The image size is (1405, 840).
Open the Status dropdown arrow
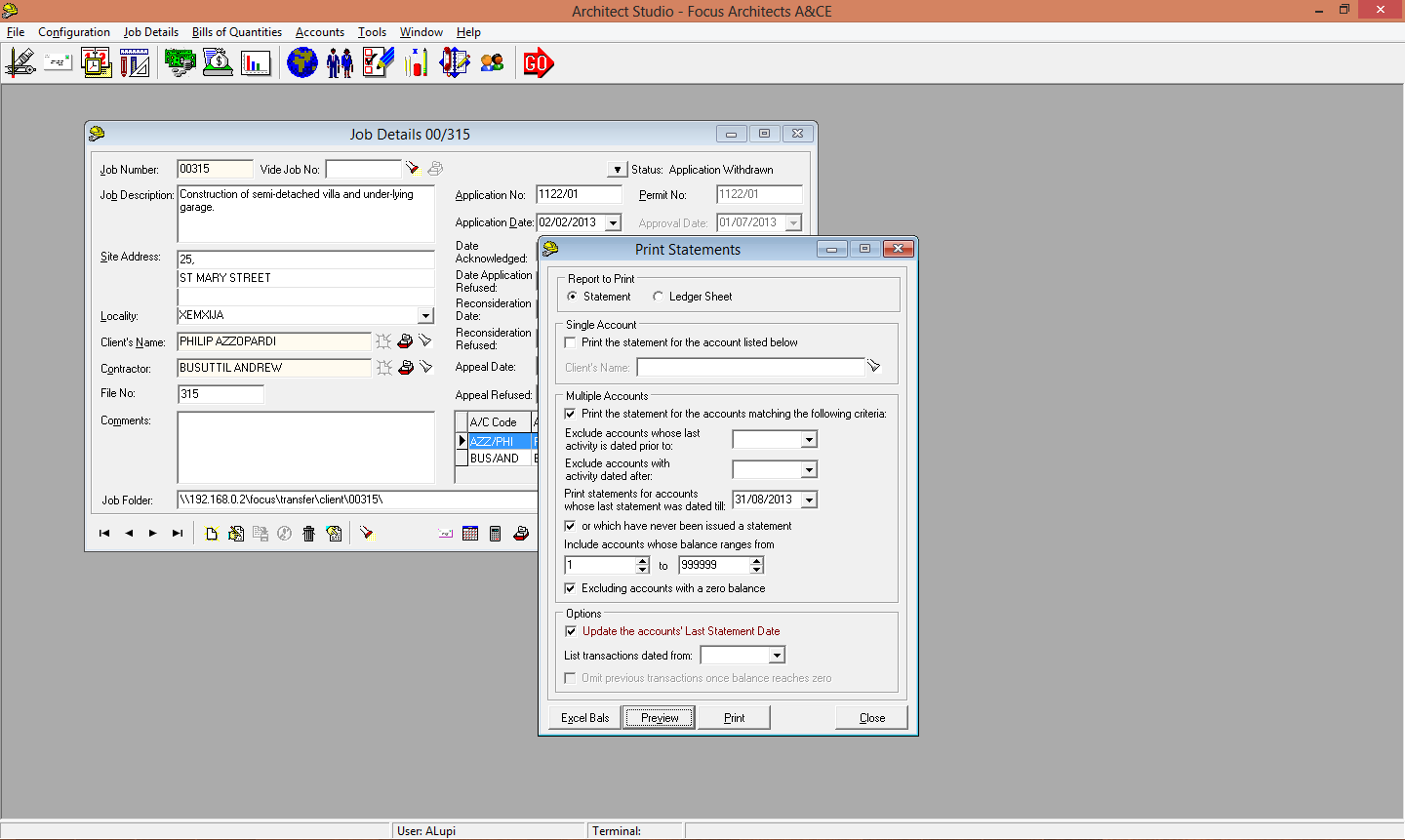point(617,170)
